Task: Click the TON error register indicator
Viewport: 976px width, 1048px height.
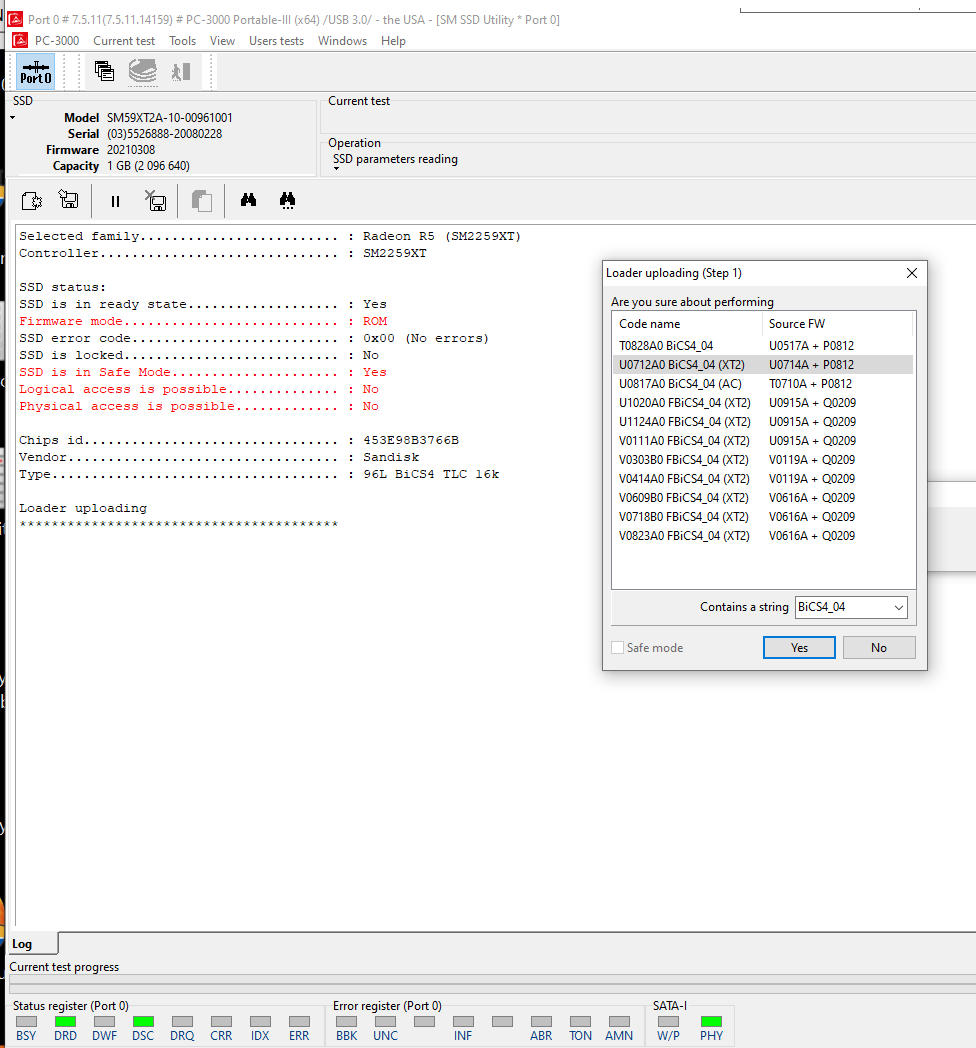Action: pos(580,1021)
